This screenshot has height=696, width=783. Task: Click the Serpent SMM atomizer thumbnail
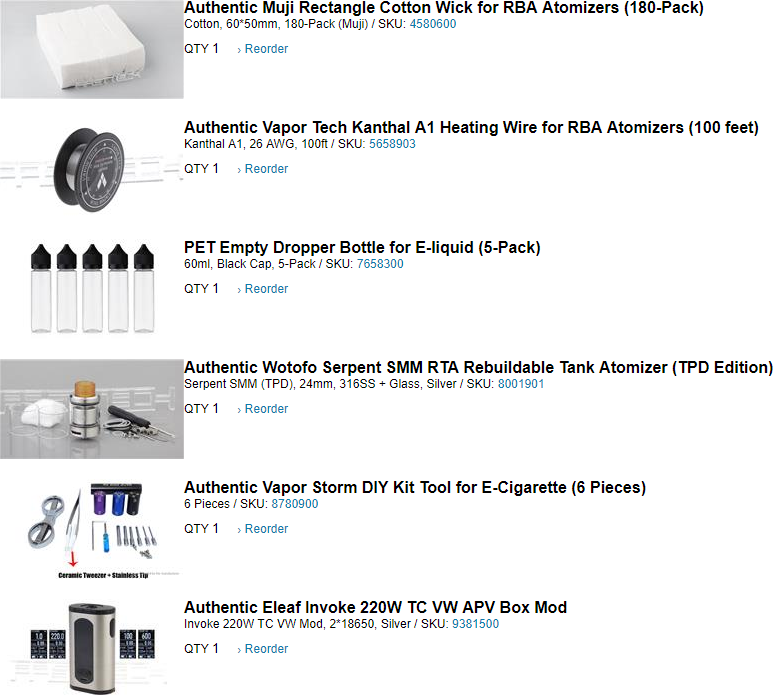tap(92, 409)
